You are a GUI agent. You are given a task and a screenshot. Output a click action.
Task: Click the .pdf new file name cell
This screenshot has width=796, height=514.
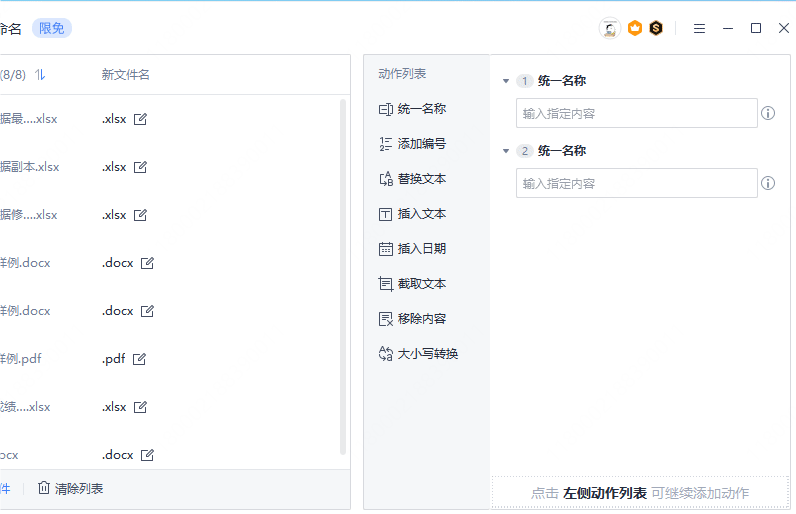coord(114,359)
